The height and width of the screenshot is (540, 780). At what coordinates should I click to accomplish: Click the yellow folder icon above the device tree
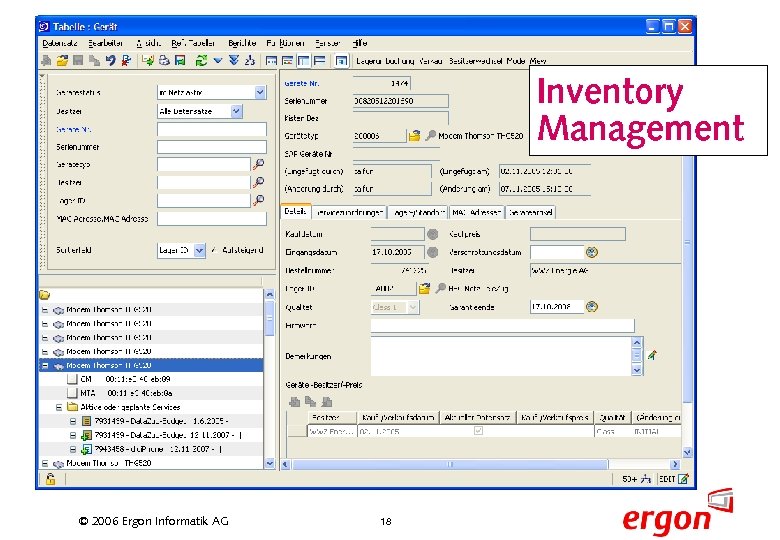pos(45,295)
